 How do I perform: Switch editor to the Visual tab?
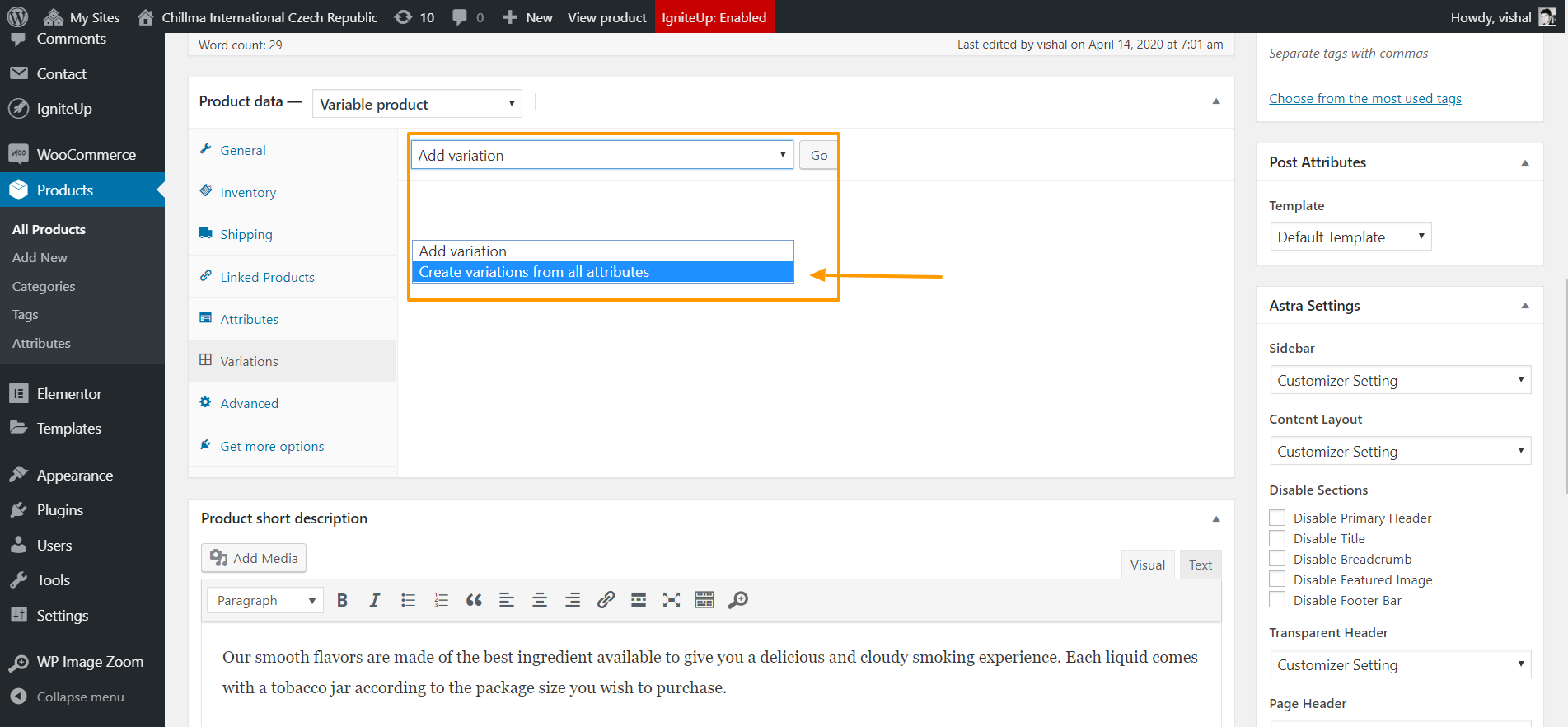[1147, 565]
